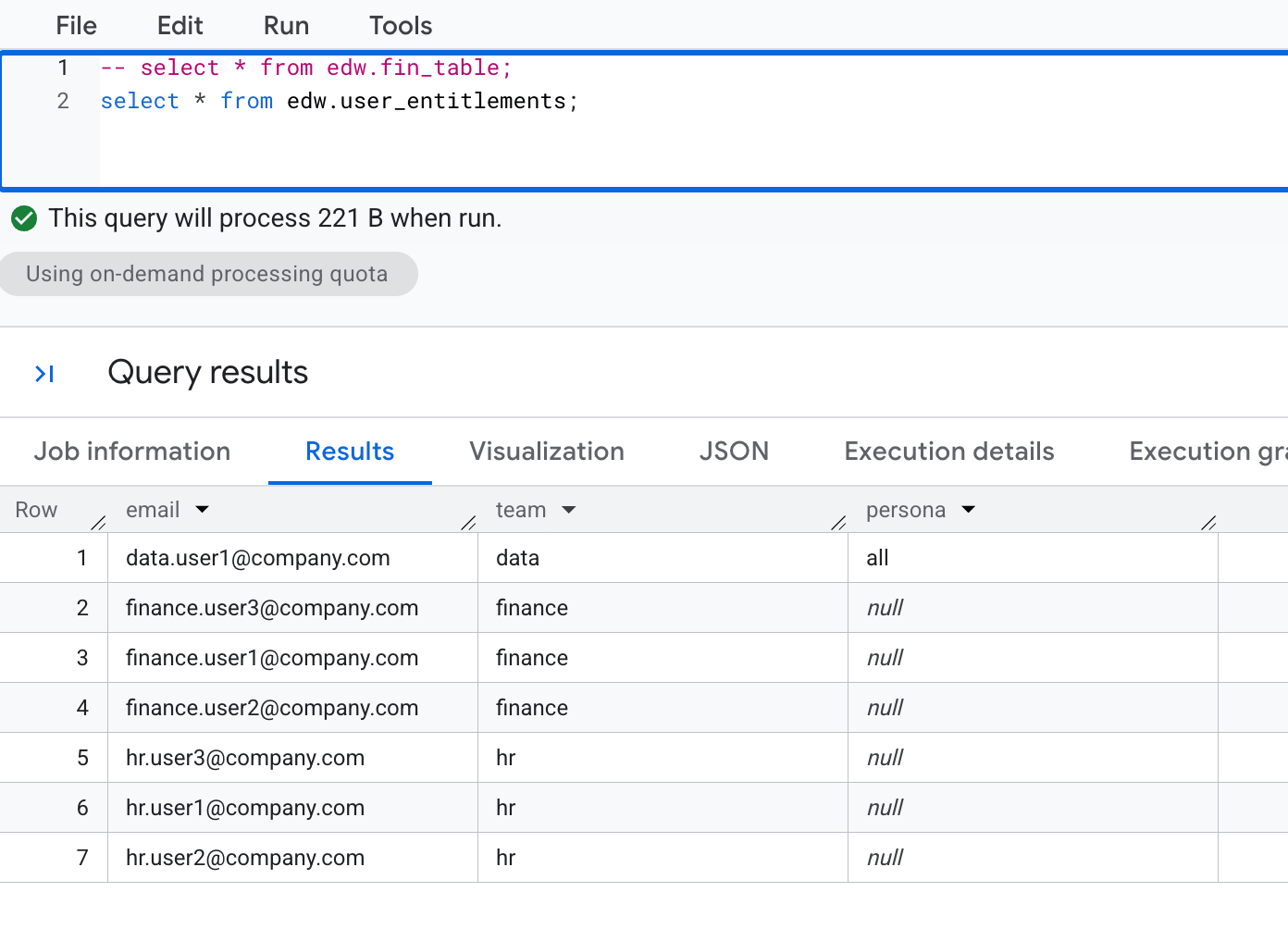Open the Run menu

tap(286, 26)
